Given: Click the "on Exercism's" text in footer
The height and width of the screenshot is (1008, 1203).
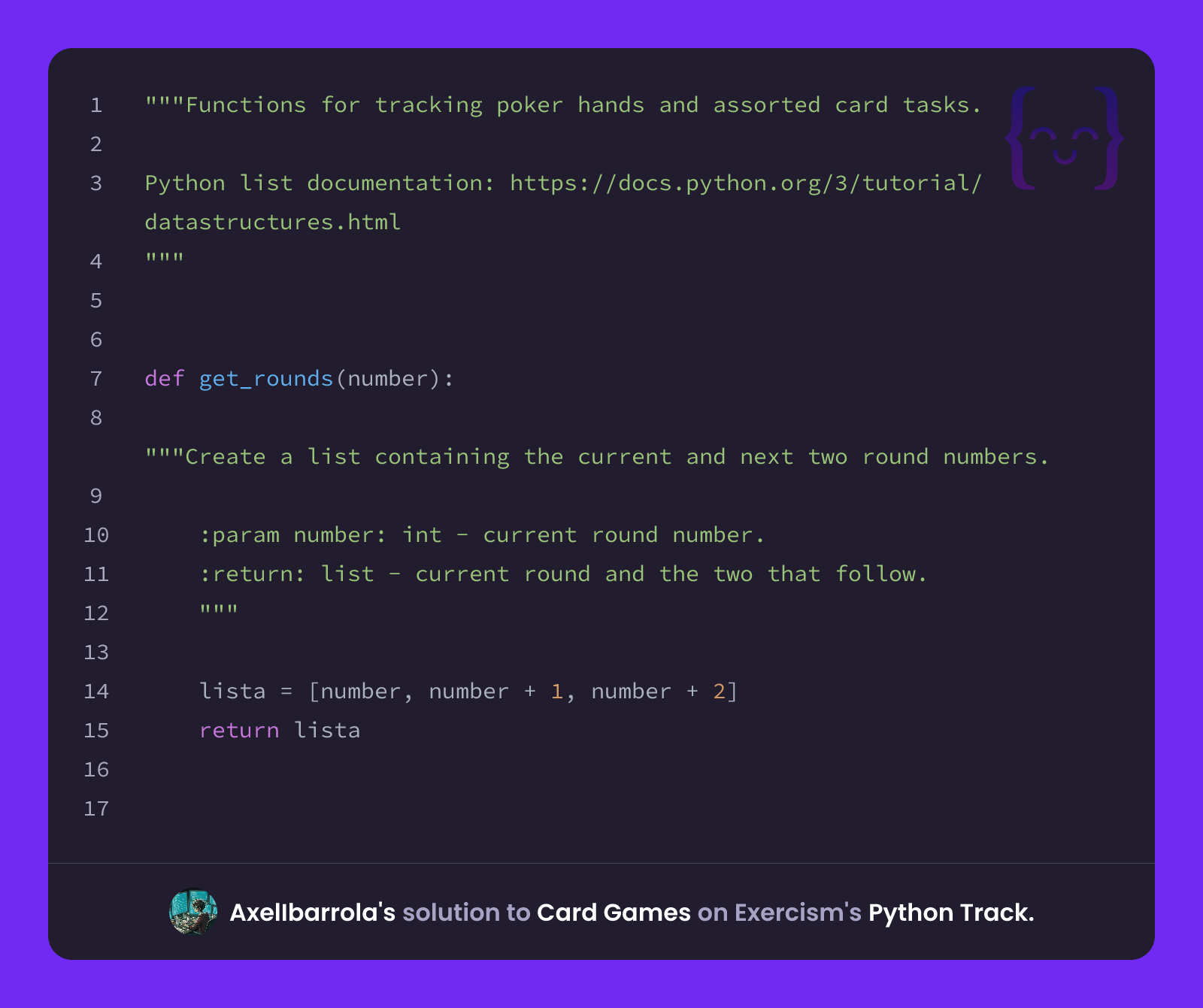Looking at the screenshot, I should pyautogui.click(x=780, y=913).
